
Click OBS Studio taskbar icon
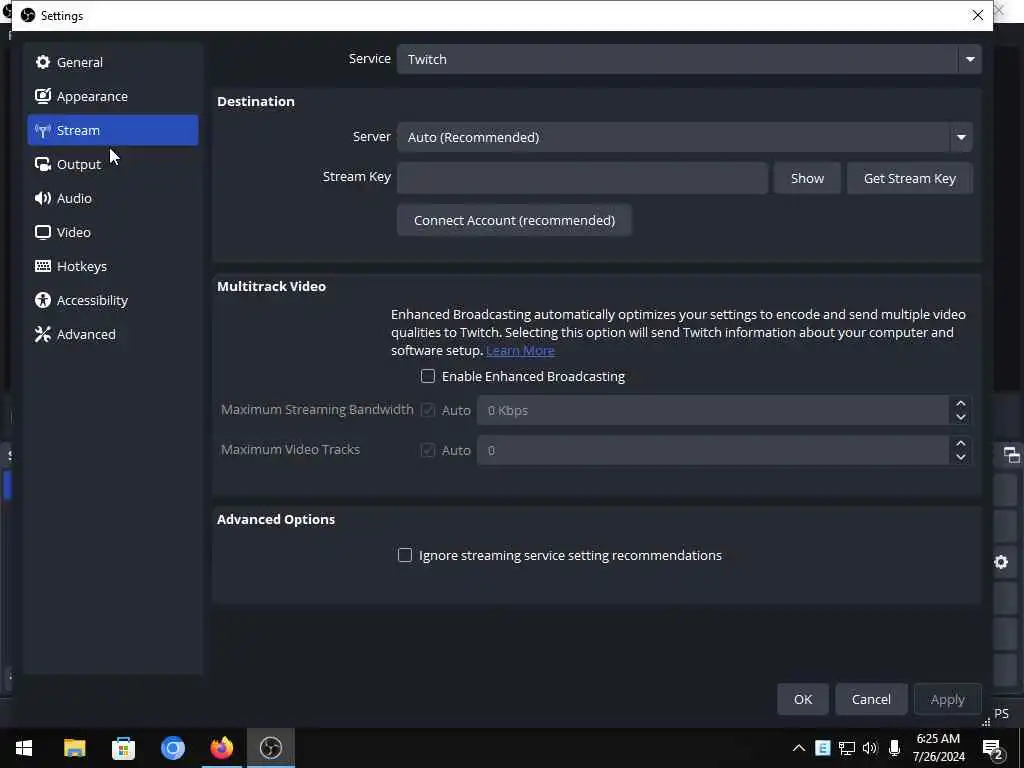(271, 748)
